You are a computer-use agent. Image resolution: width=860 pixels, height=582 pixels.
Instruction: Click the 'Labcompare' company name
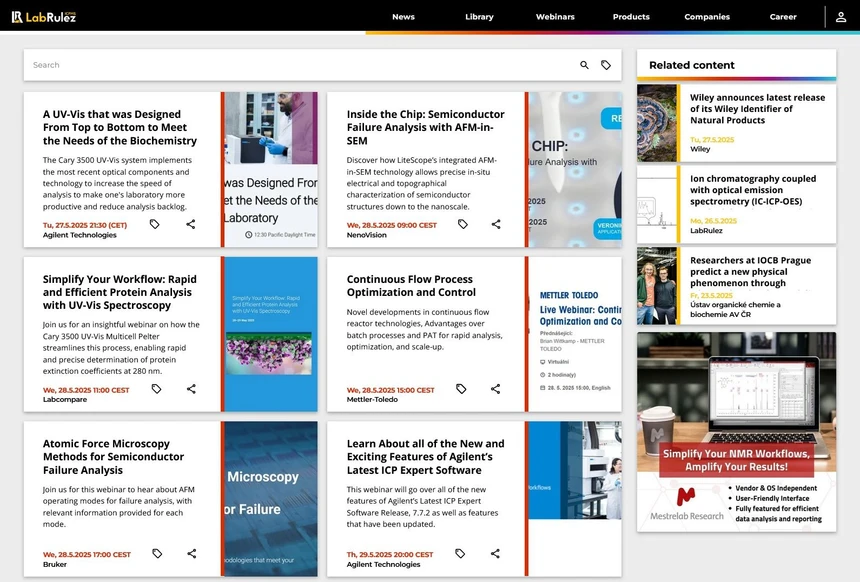tap(65, 399)
